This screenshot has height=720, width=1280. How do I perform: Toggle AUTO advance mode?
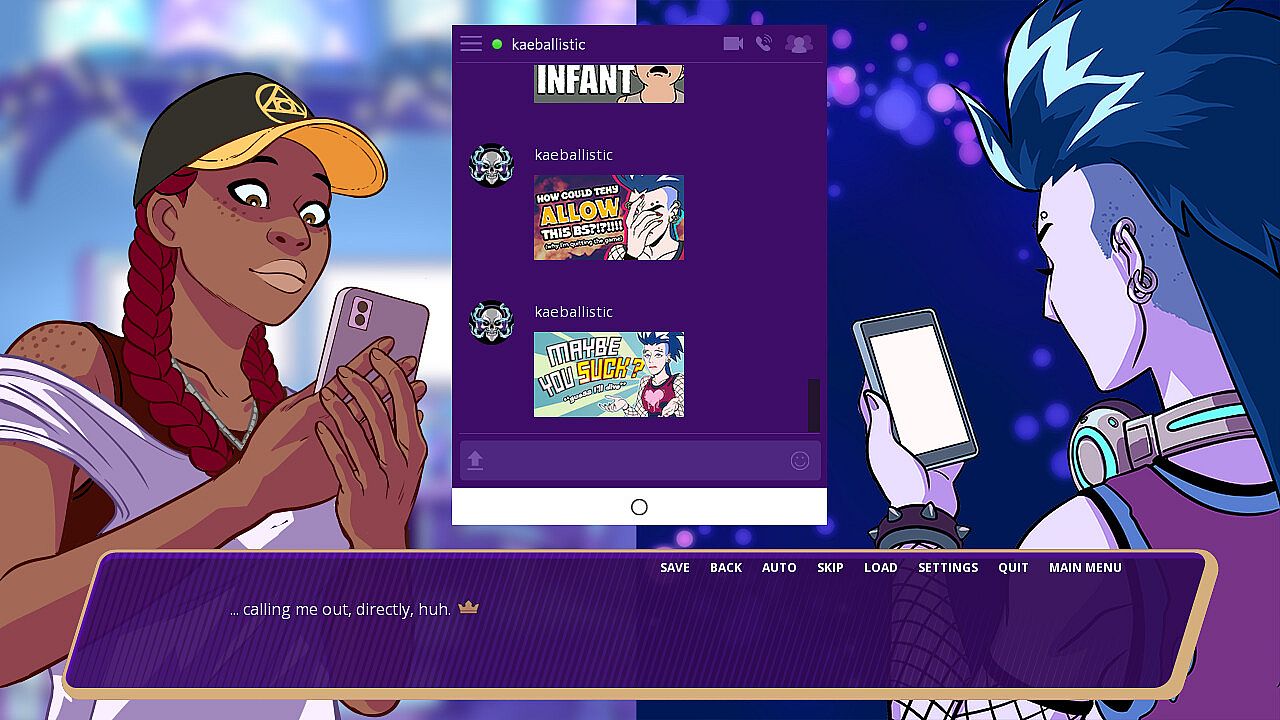point(779,567)
